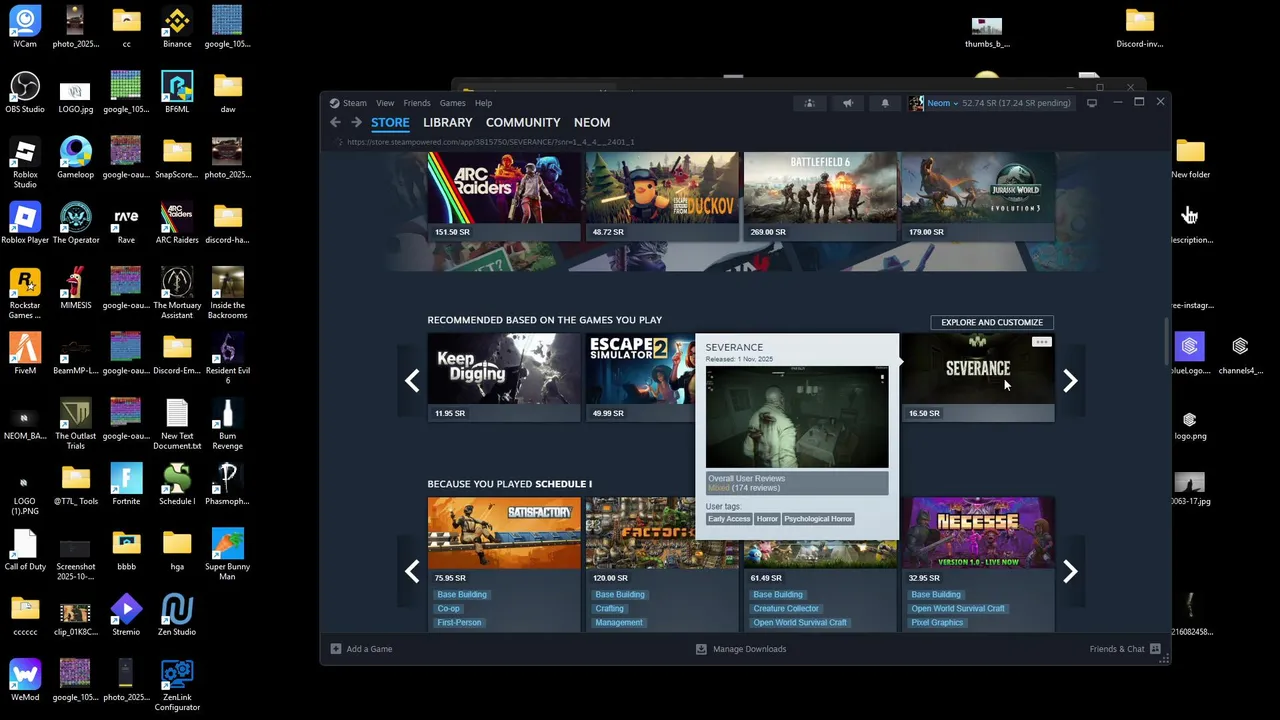Open Manage Downloads icon

(x=701, y=649)
